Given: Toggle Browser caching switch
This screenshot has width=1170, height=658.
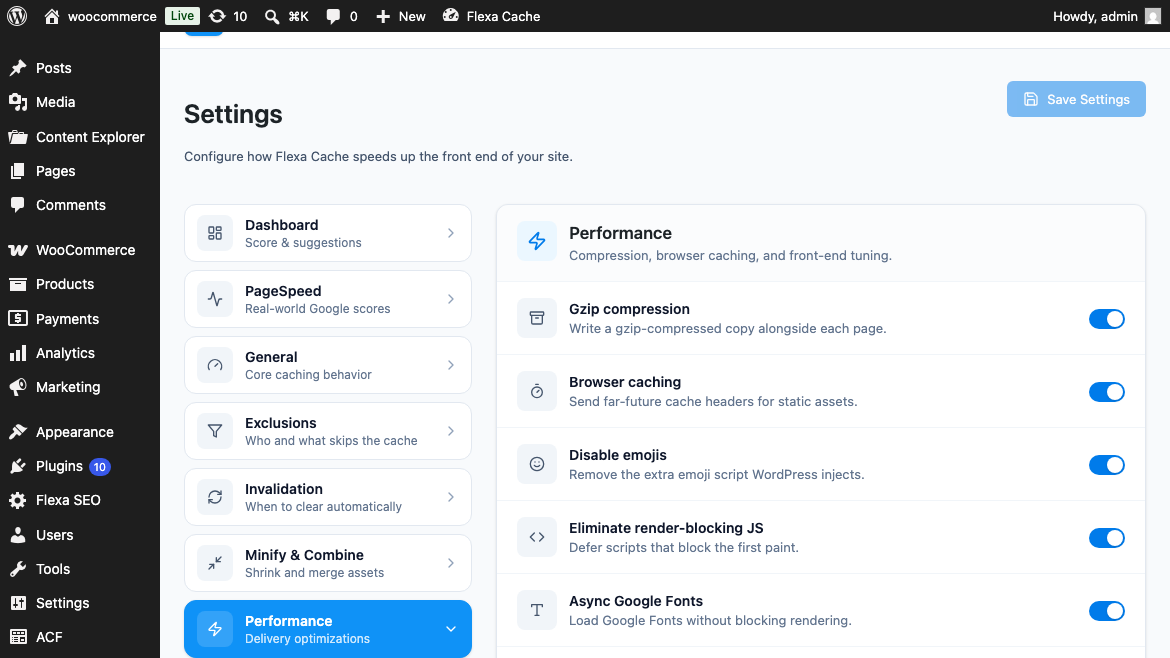Looking at the screenshot, I should (1107, 392).
